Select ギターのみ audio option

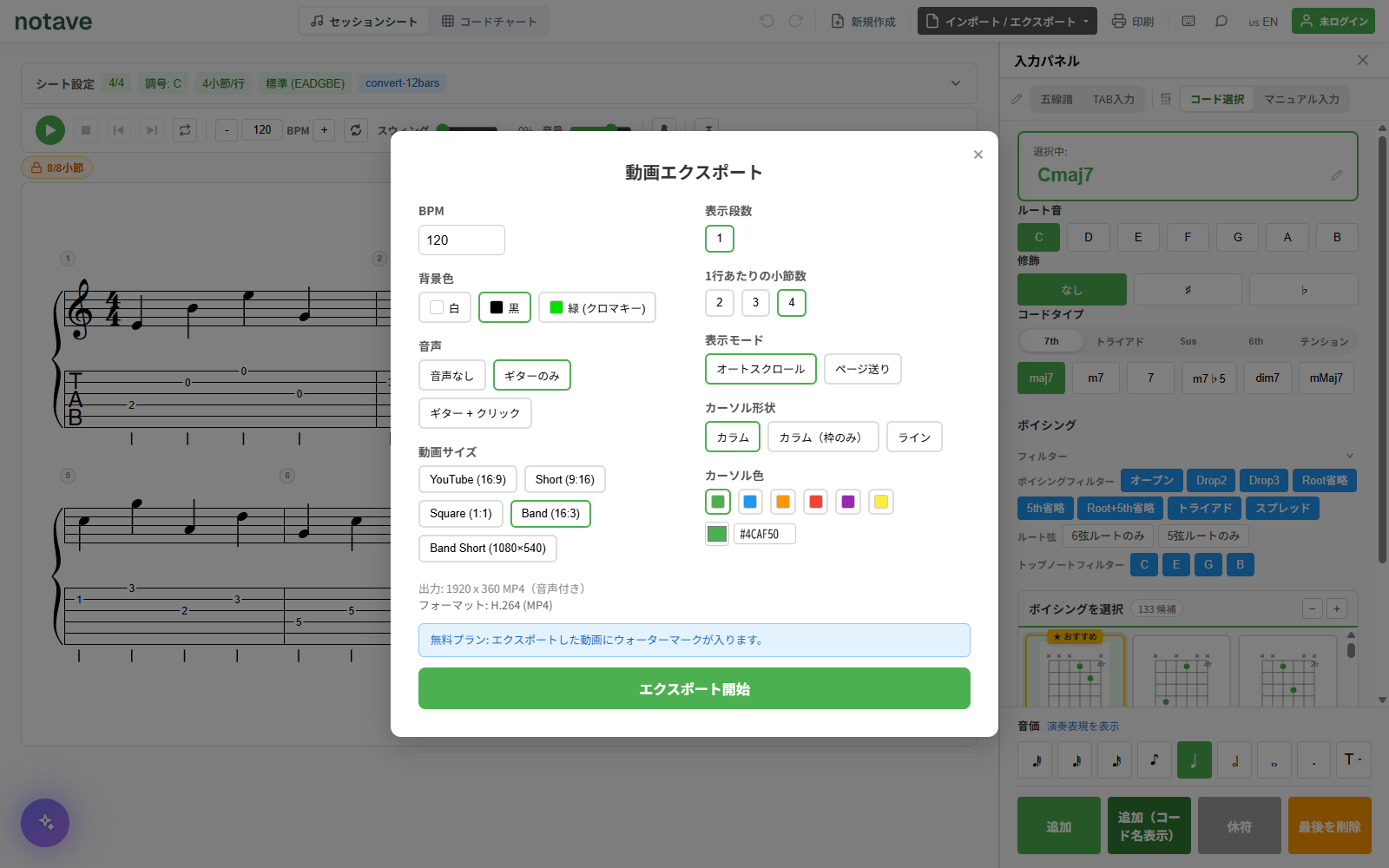pos(532,375)
